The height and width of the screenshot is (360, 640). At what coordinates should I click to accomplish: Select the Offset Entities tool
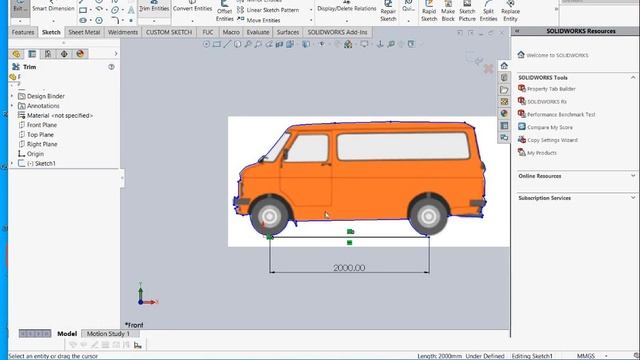pyautogui.click(x=224, y=11)
